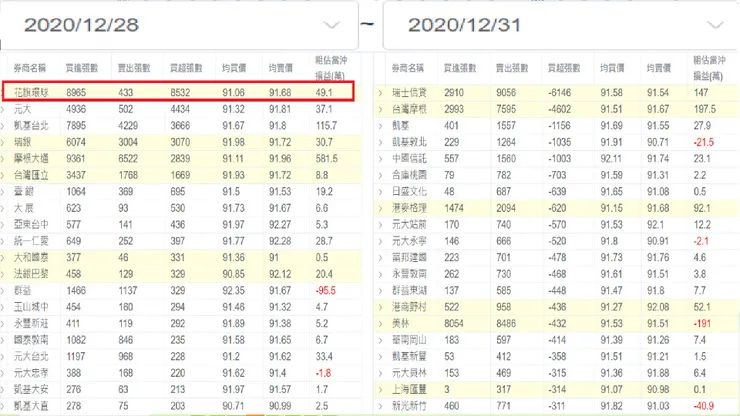
Task: Open the end date dropdown 2020/12/31
Action: click(561, 25)
